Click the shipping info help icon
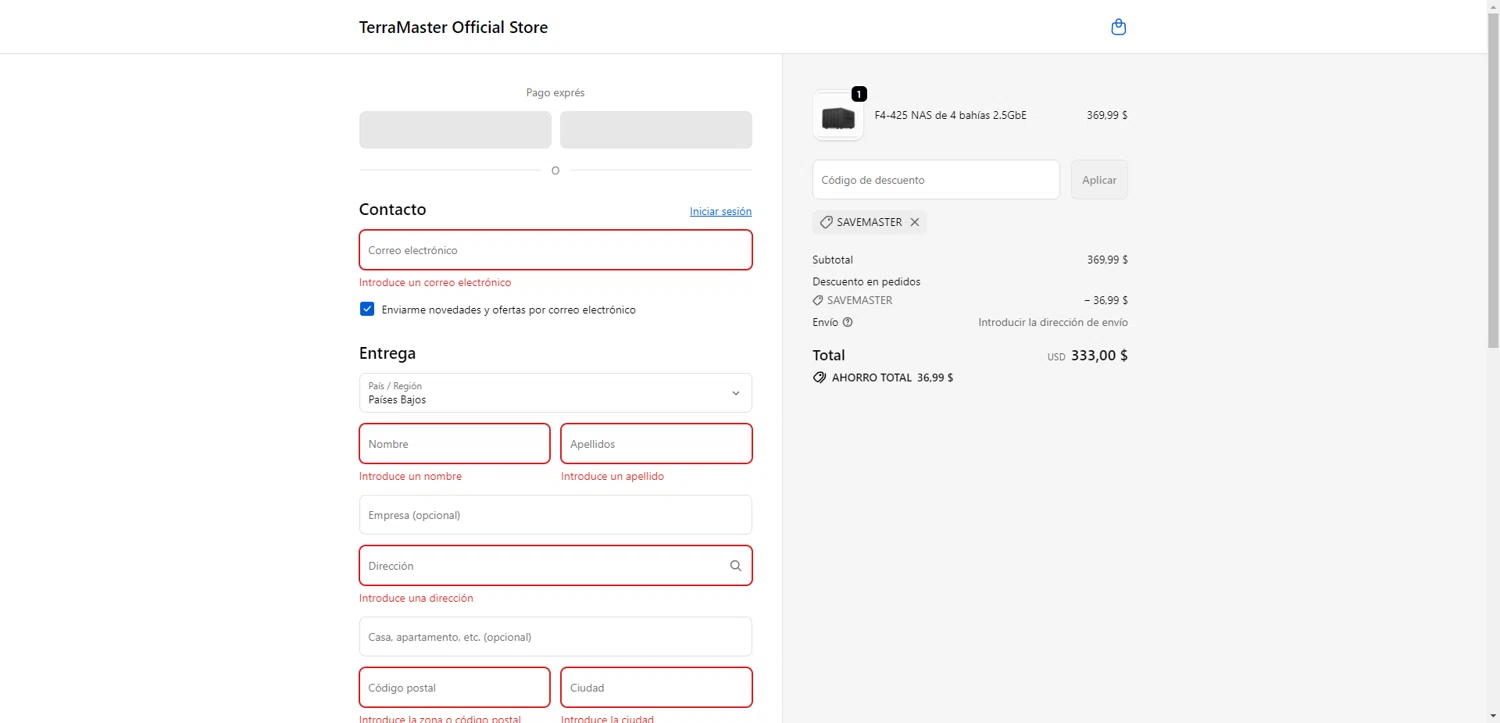This screenshot has width=1500, height=723. coord(848,322)
